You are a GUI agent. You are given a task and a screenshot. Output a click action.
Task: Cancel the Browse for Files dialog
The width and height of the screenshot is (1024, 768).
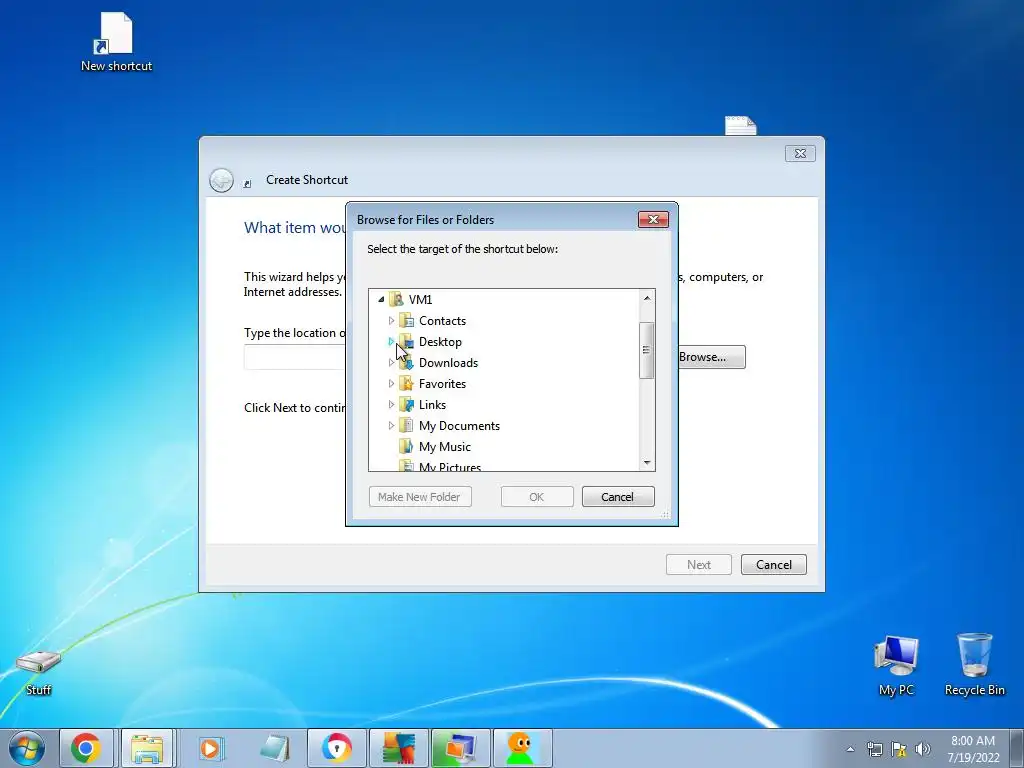tap(618, 497)
